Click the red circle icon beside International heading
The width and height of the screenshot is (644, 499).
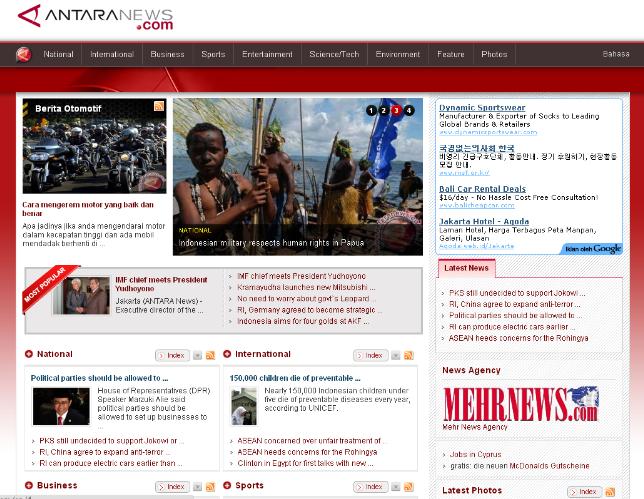[227, 354]
